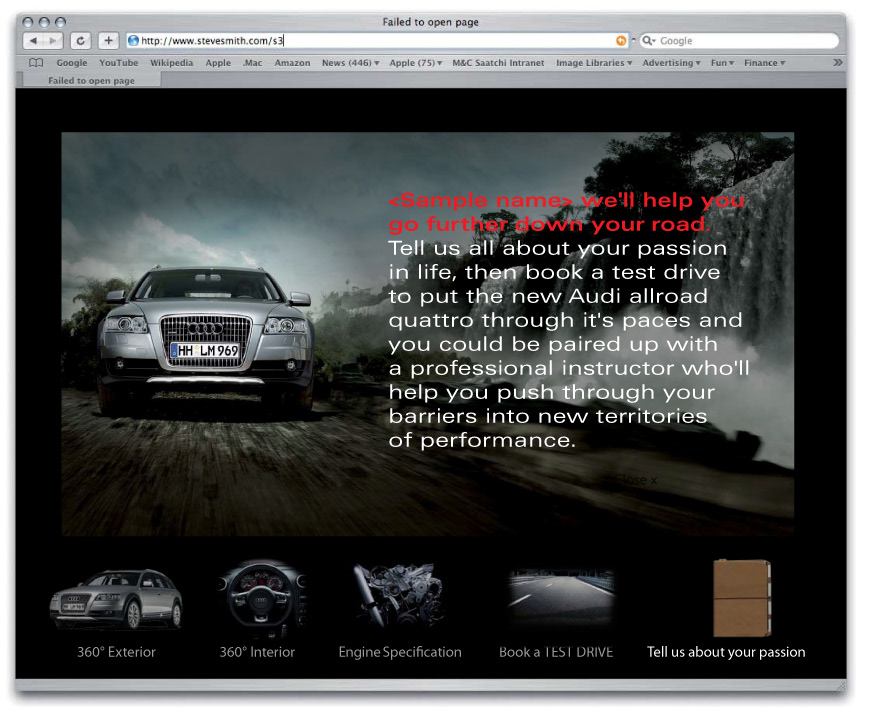Click the Audi allroad exterior car thumbnail
Screen dimensions: 869x708
(x=116, y=600)
